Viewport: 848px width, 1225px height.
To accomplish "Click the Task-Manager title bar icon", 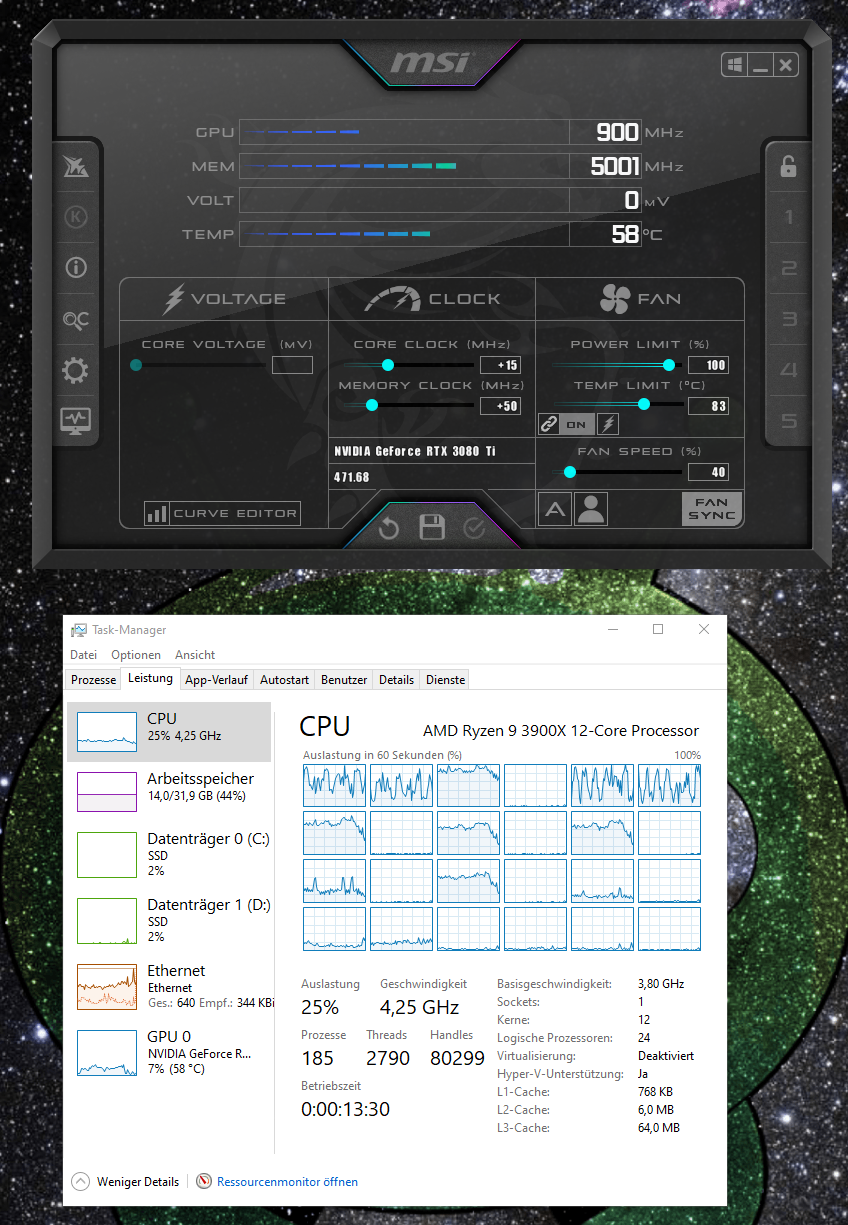I will [x=78, y=630].
